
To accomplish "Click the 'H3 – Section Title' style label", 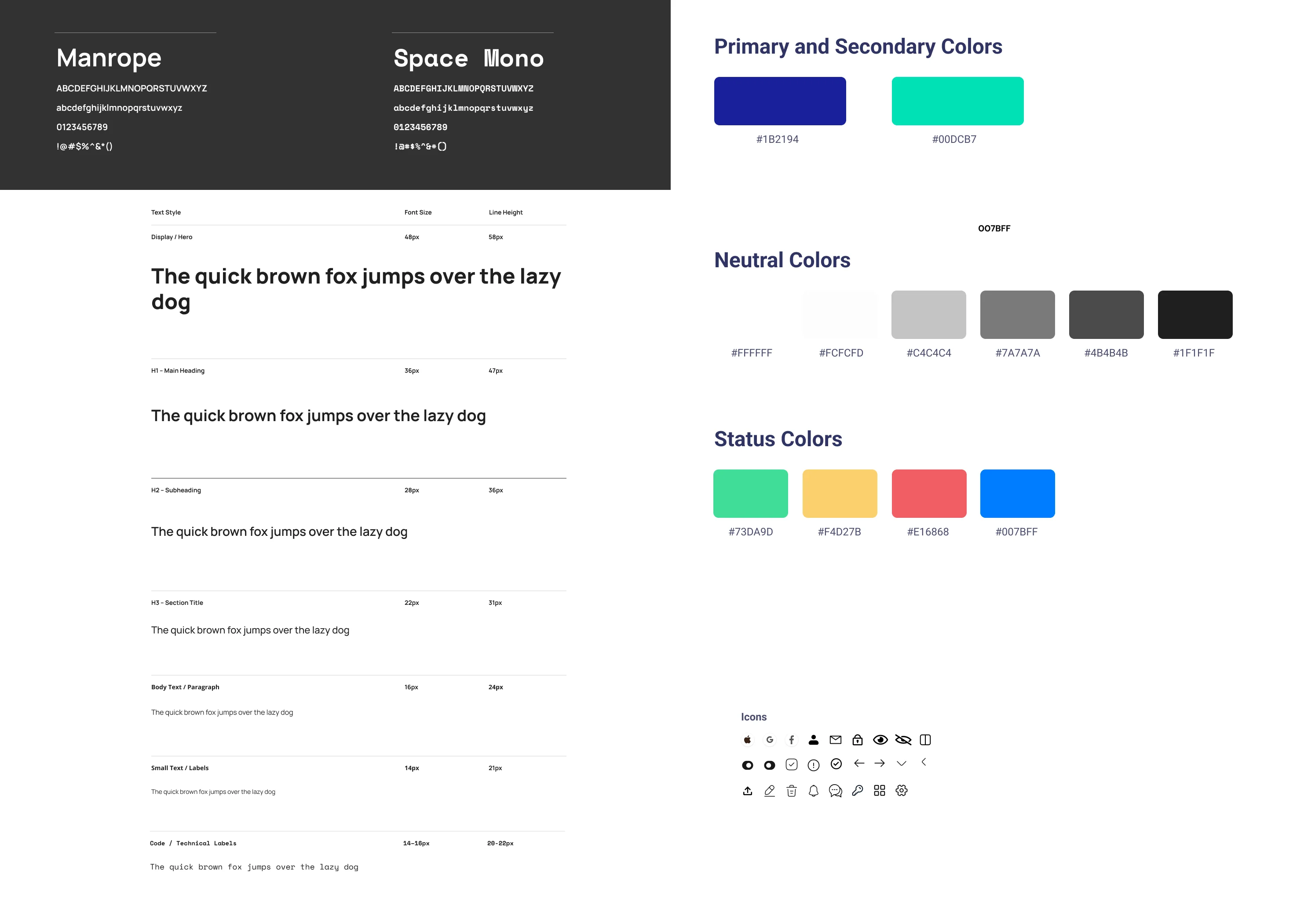I will point(177,603).
